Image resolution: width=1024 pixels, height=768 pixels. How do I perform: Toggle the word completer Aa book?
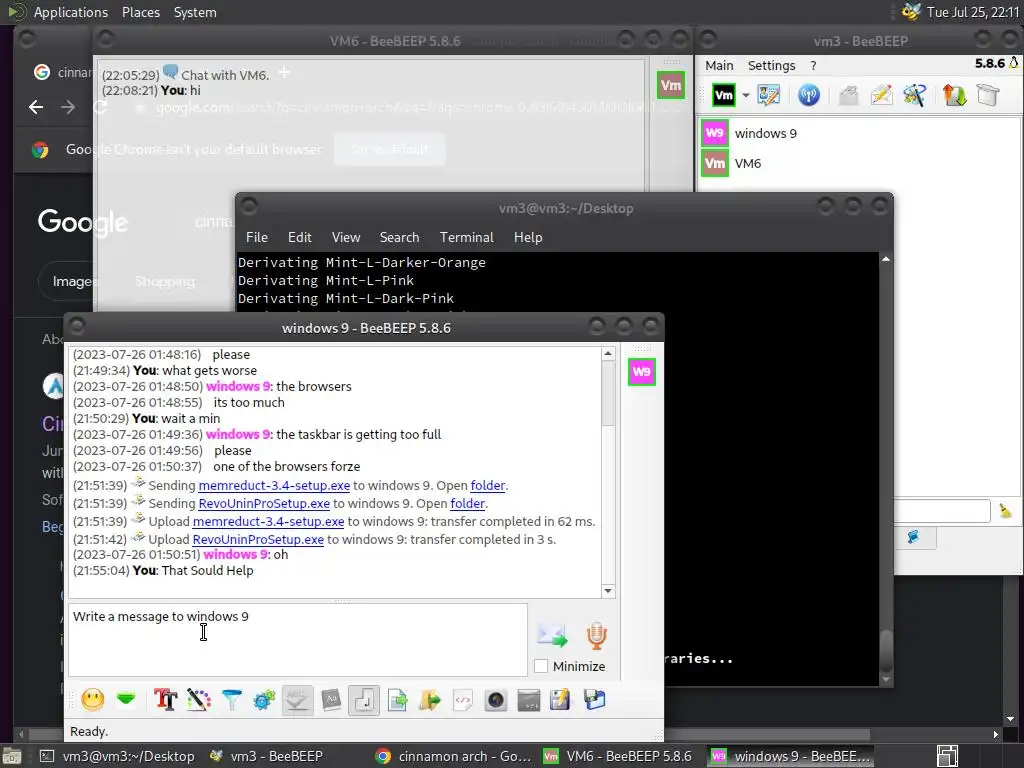331,700
